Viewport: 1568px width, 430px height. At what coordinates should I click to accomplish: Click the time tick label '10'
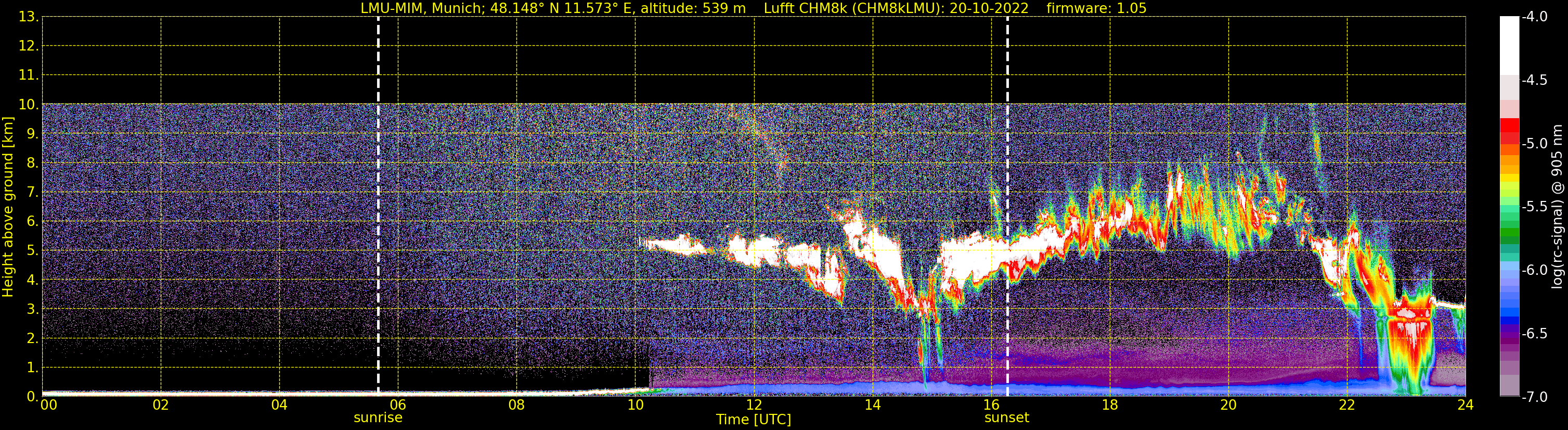pyautogui.click(x=635, y=405)
